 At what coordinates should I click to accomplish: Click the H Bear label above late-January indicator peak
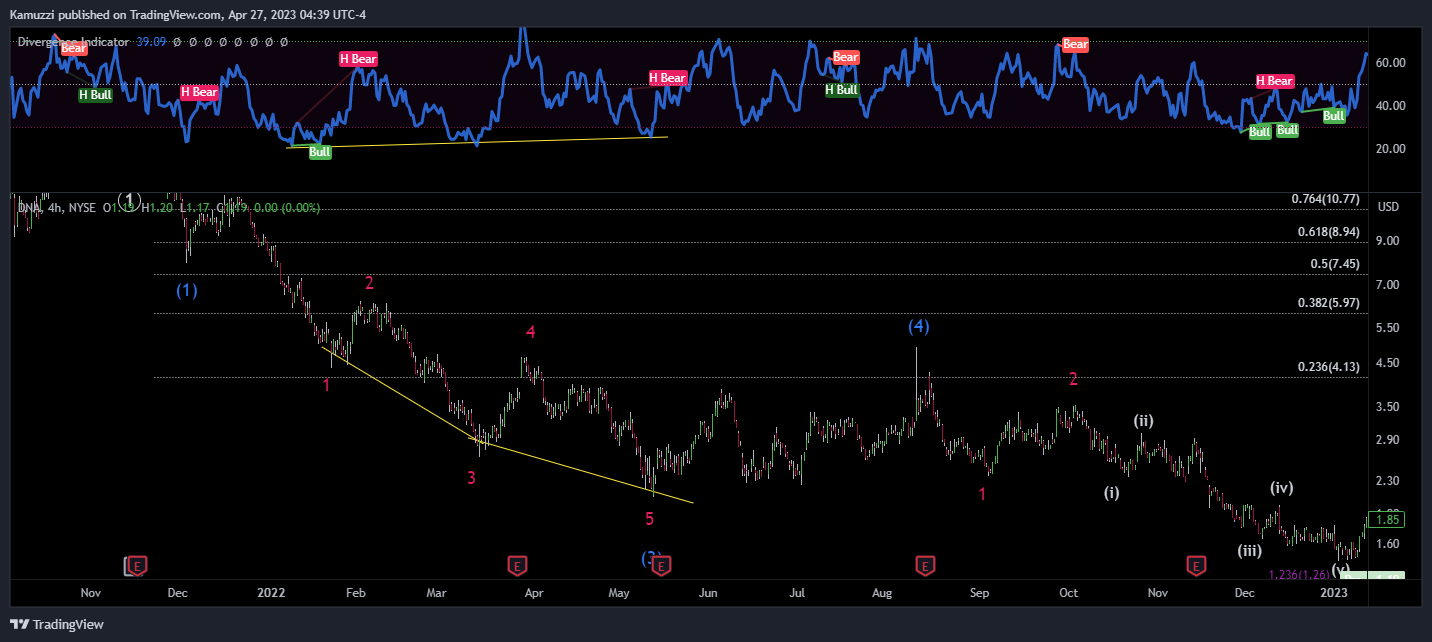click(x=358, y=59)
